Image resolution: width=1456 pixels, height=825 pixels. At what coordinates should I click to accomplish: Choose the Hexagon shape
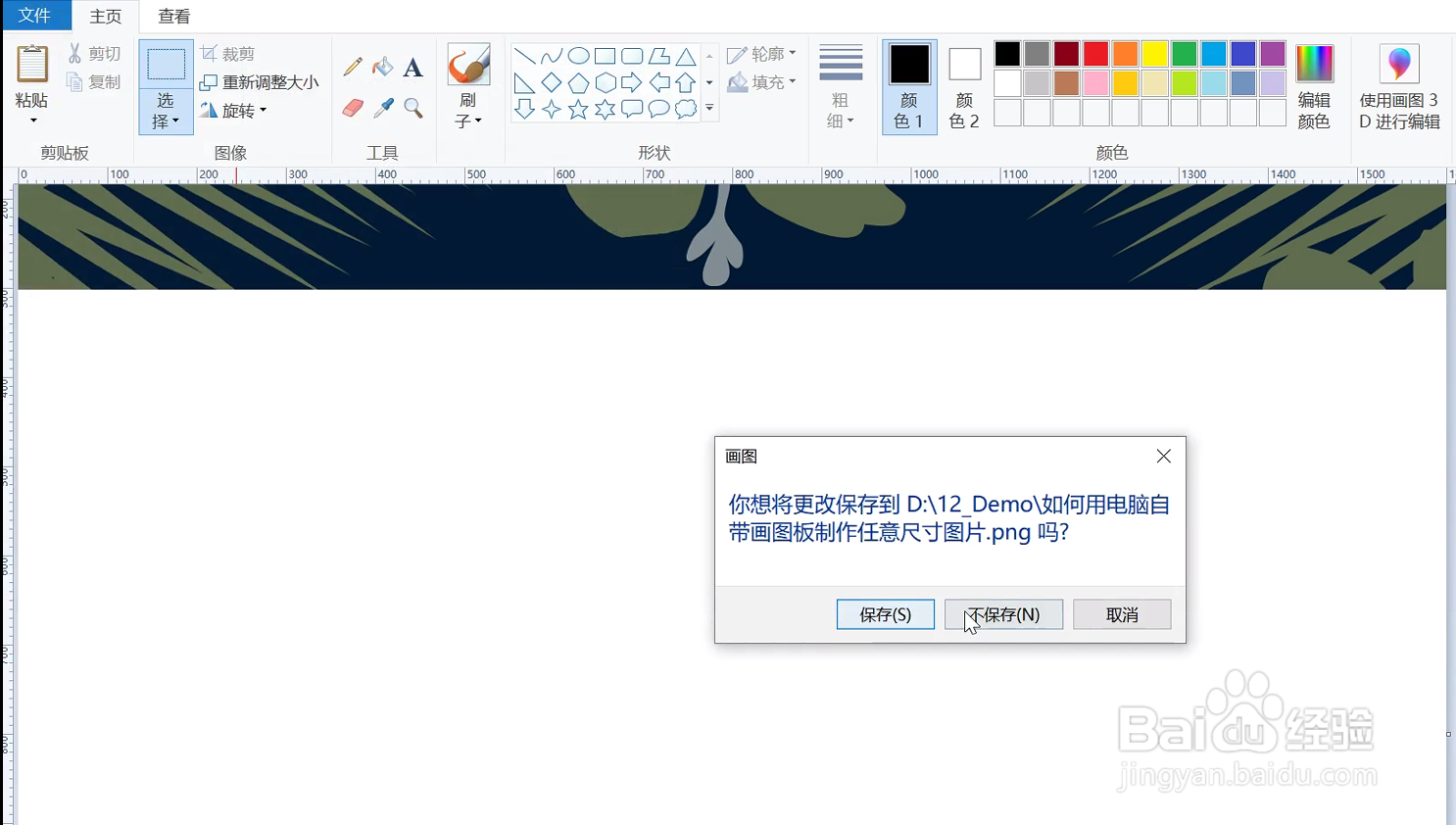tap(606, 82)
